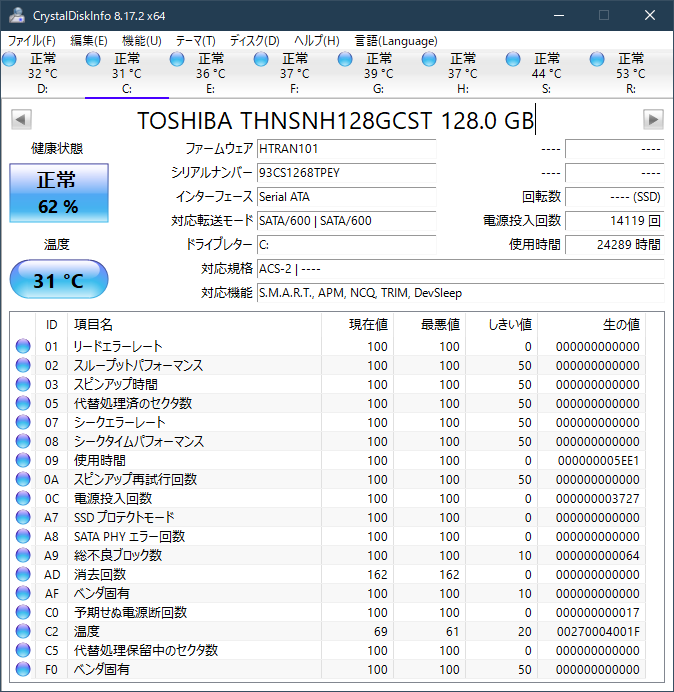Click the 消去回数 item name
Viewport: 674px width, 692px height.
(x=100, y=574)
